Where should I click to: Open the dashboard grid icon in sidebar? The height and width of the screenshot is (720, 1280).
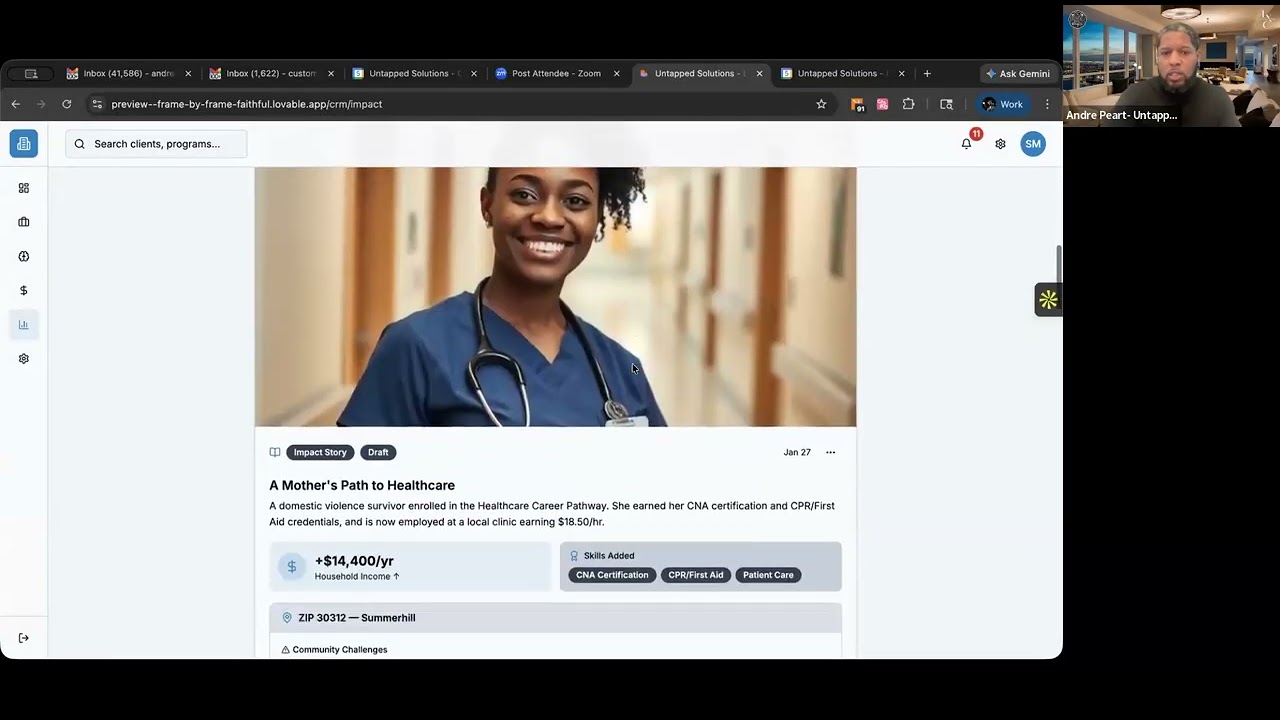(24, 188)
